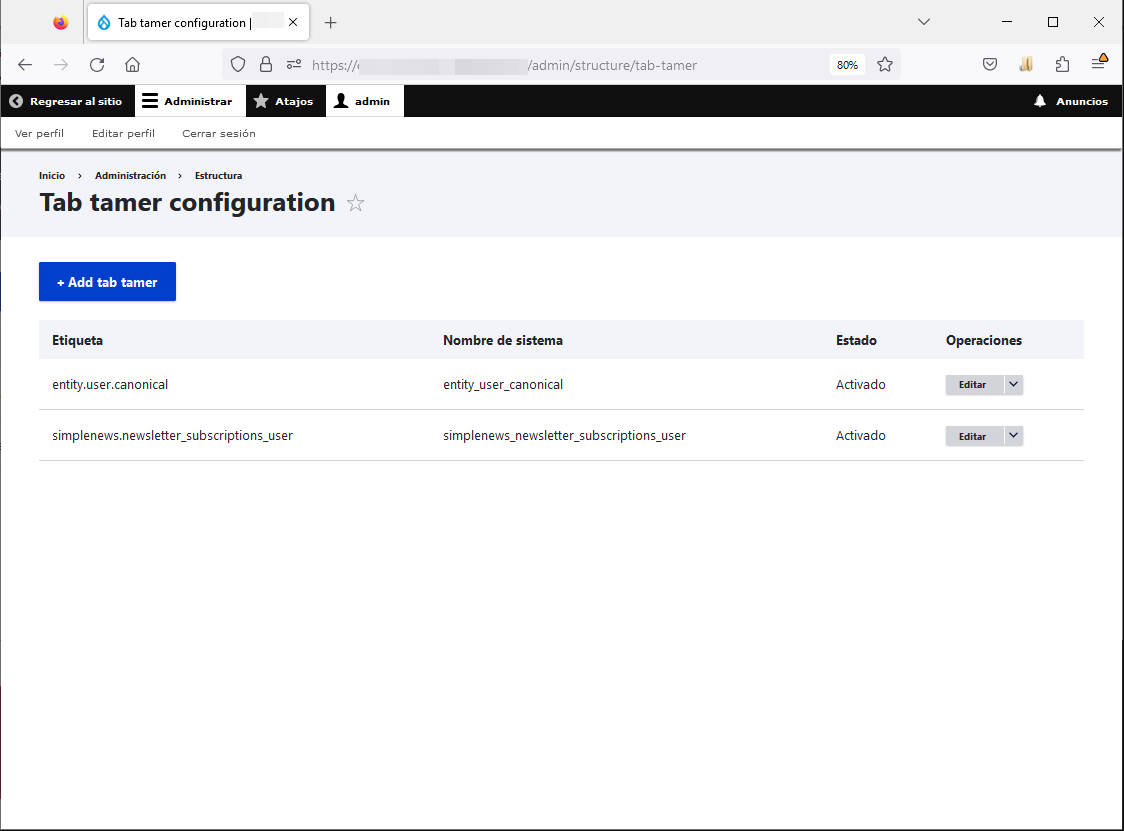Select simplenews_newsletter_subscriptions_user machine name
The image size is (1124, 831).
pos(564,436)
